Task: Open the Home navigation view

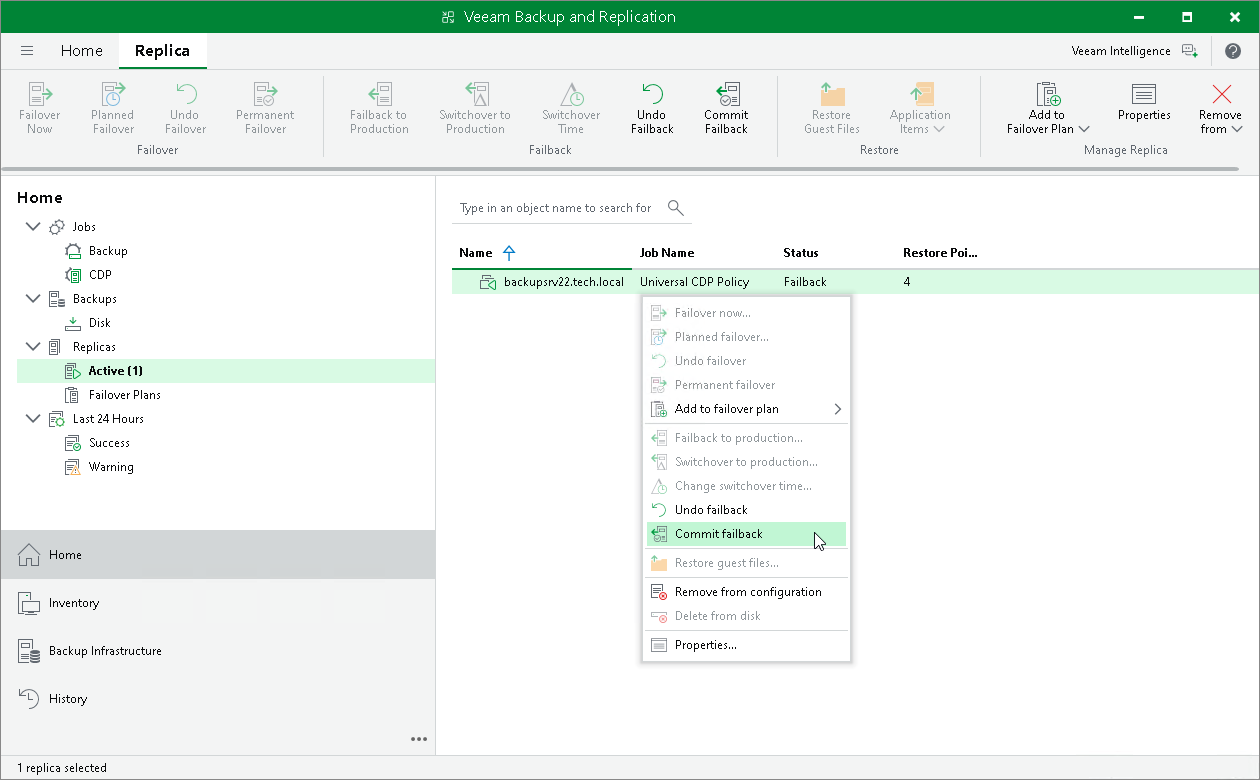Action: pos(218,555)
